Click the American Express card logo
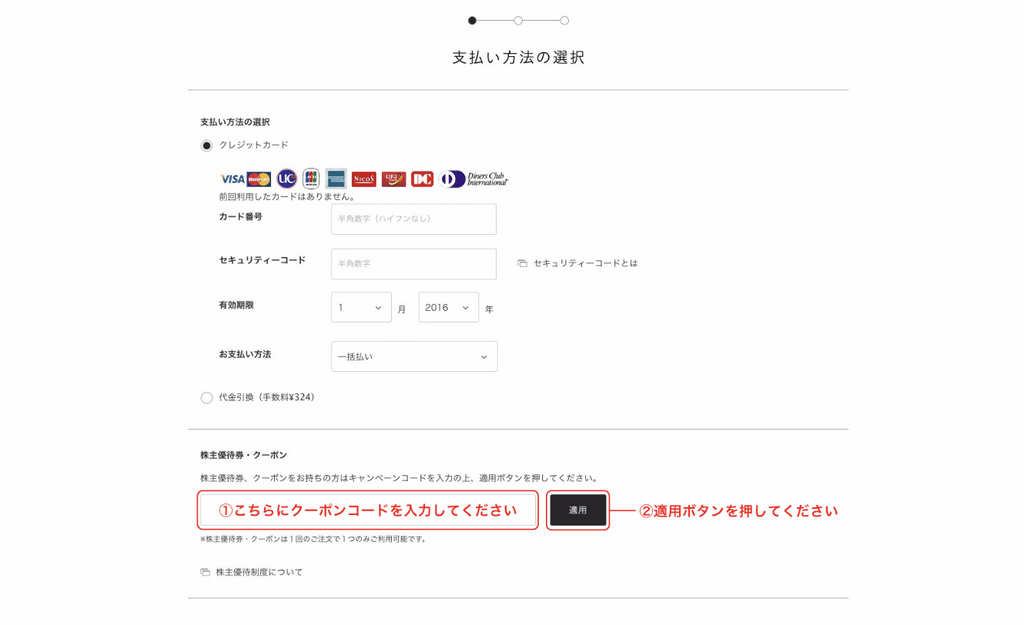 coord(336,178)
